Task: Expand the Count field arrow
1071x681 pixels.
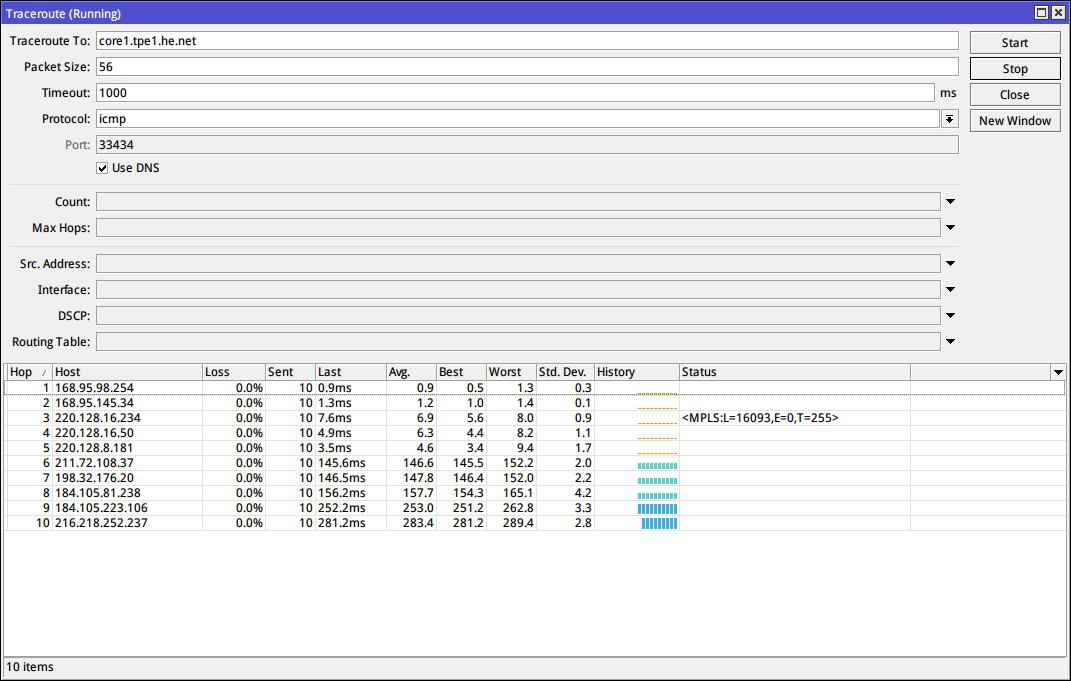Action: coord(950,202)
